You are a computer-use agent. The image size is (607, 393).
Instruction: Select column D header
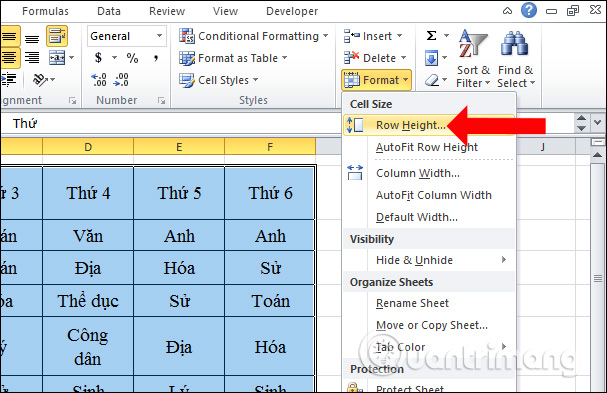click(x=88, y=147)
